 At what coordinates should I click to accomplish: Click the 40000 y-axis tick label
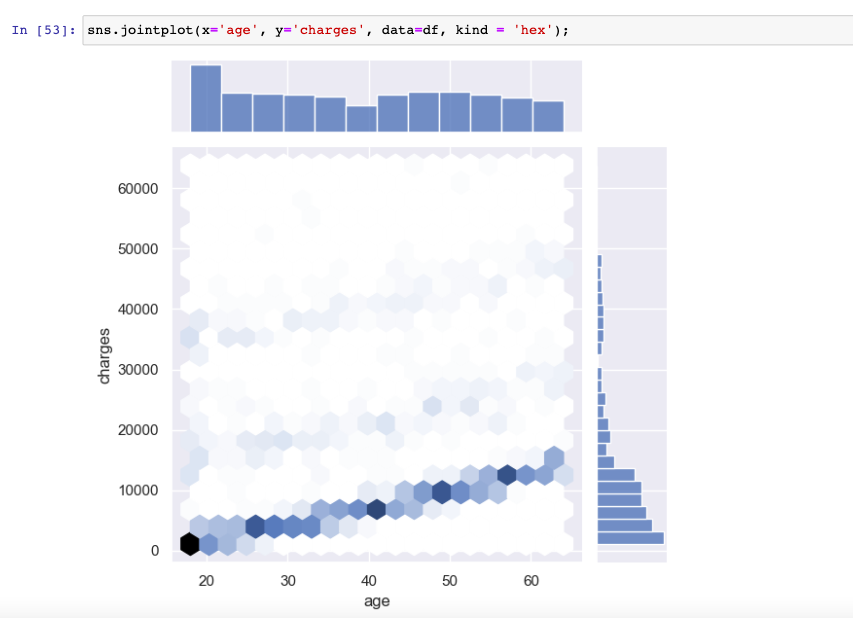[x=138, y=310]
